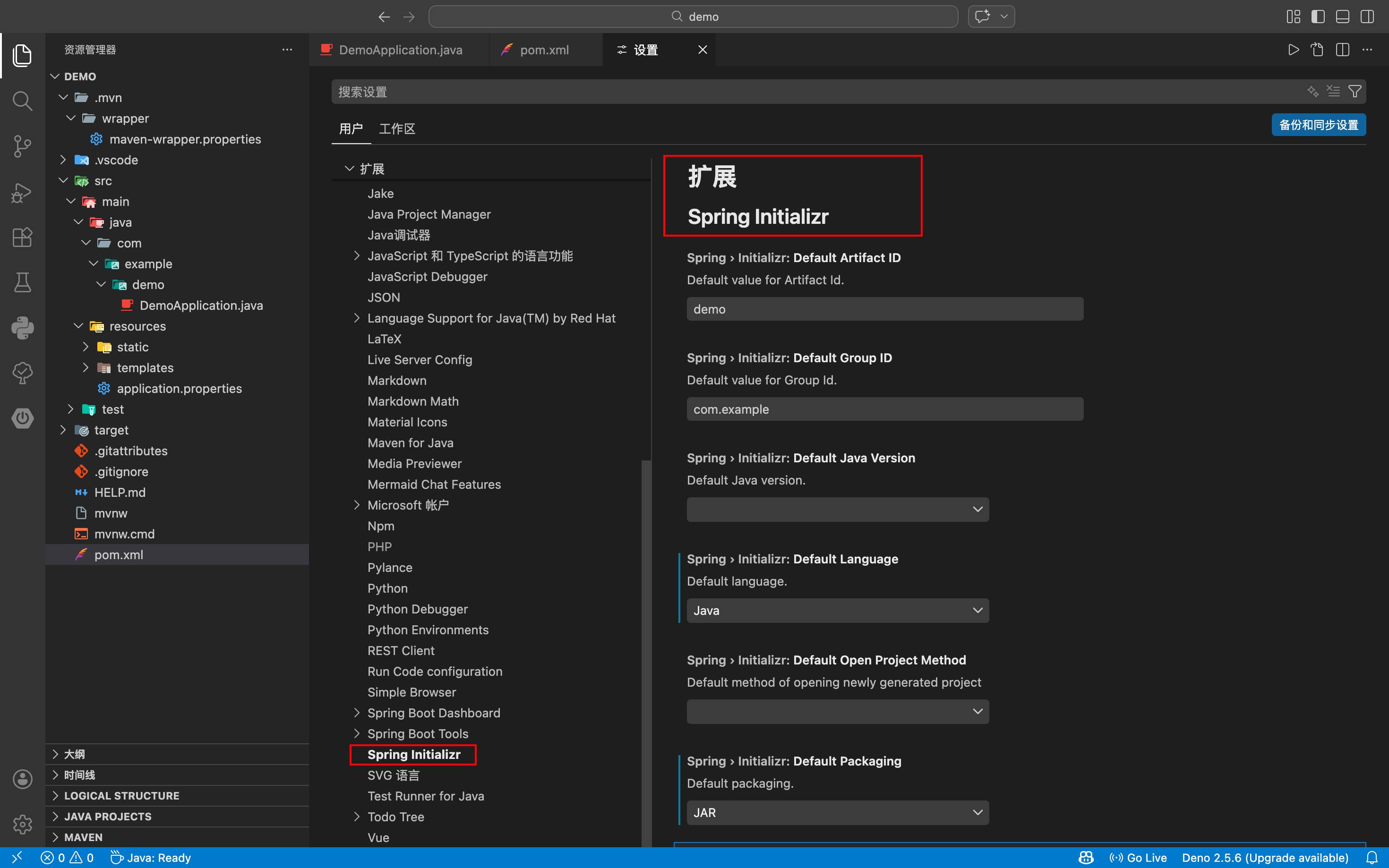Open application.properties in the explorer

(x=177, y=389)
